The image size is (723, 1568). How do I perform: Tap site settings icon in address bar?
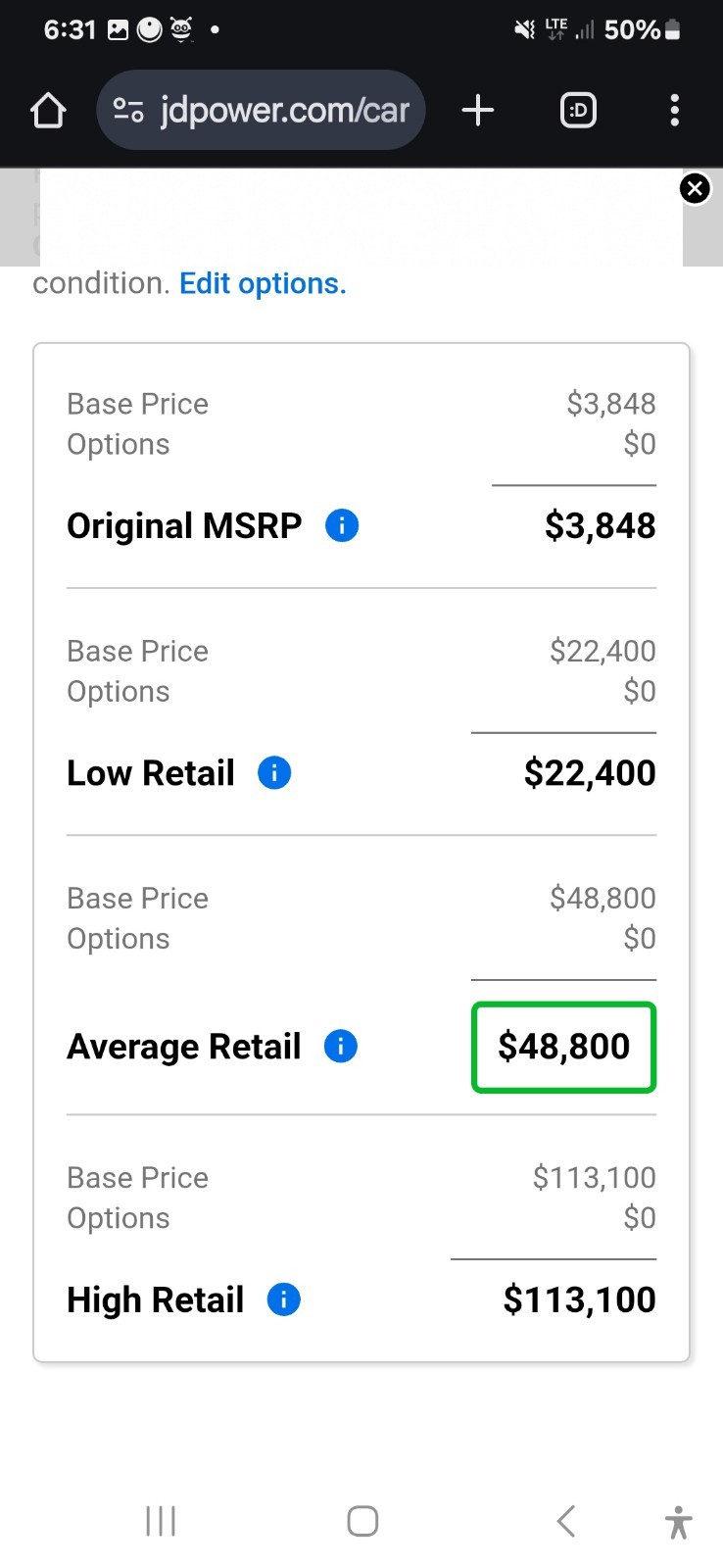point(128,110)
